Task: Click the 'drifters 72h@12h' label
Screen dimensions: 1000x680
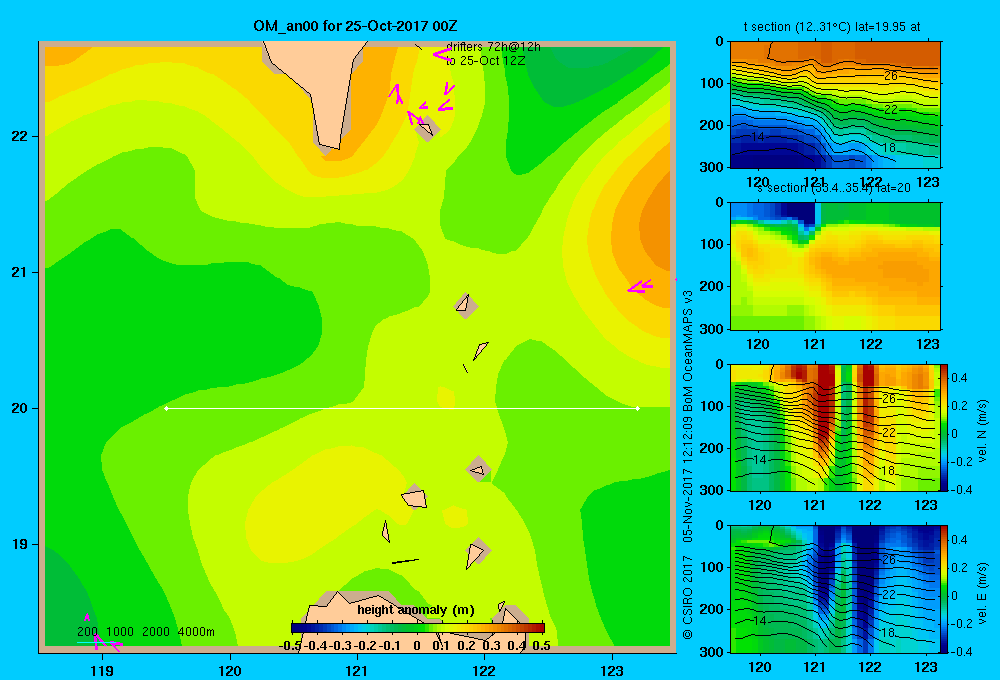Action: coord(493,47)
